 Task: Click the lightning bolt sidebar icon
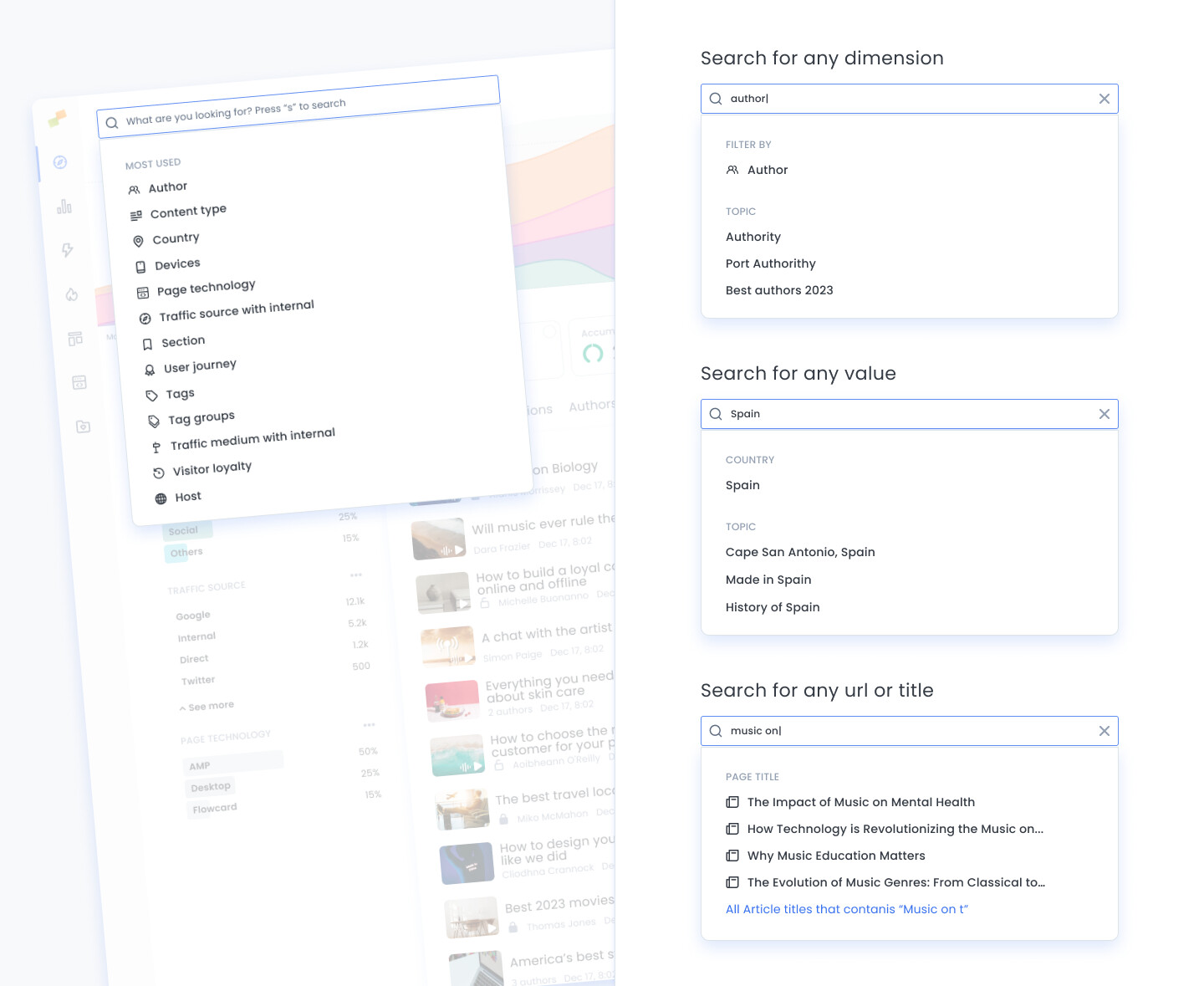coord(66,249)
